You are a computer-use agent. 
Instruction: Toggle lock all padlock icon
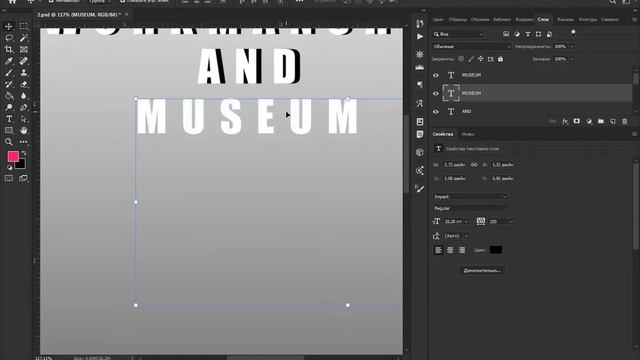click(500, 59)
